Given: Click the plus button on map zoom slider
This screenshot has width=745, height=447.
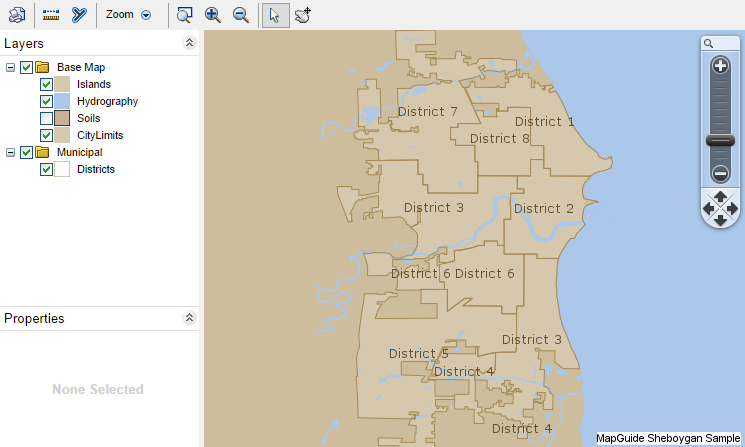Looking at the screenshot, I should point(720,66).
